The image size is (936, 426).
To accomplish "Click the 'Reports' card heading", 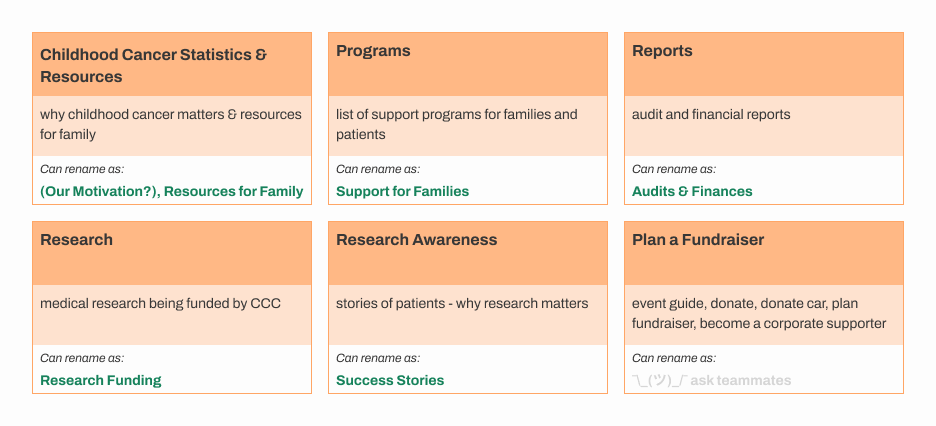I will click(662, 51).
